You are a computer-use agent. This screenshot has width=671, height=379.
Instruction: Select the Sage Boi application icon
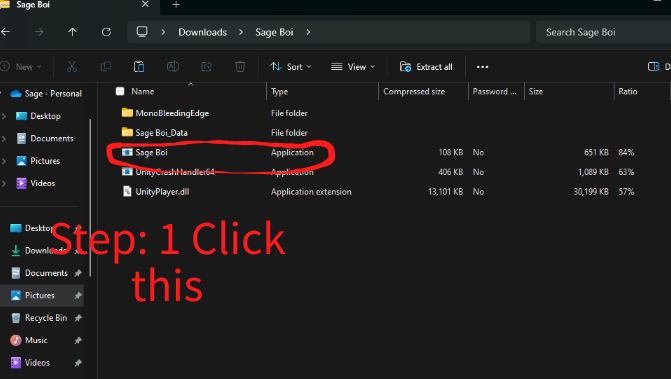127,152
